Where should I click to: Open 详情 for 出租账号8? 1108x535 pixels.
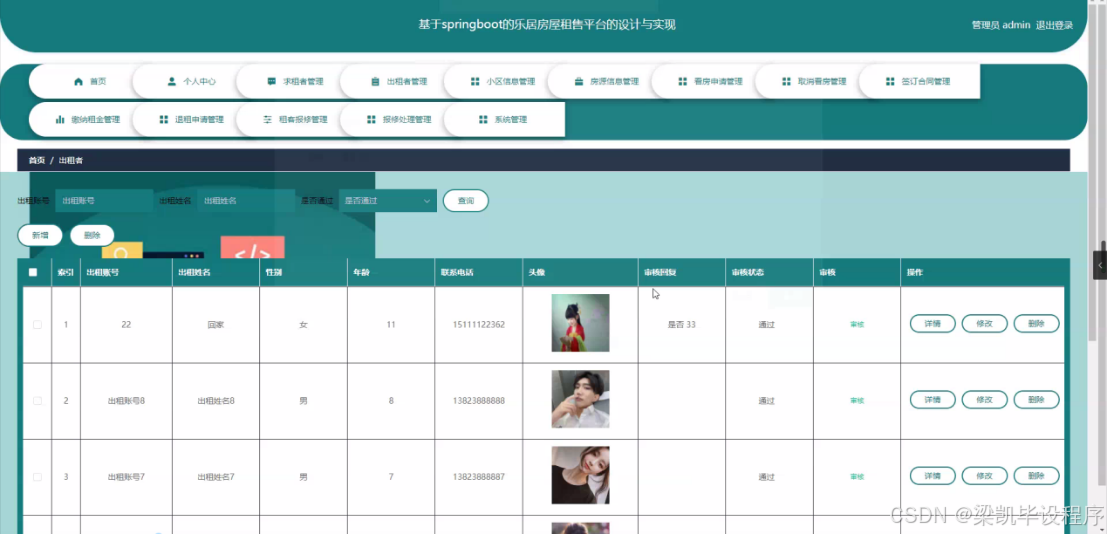click(933, 400)
